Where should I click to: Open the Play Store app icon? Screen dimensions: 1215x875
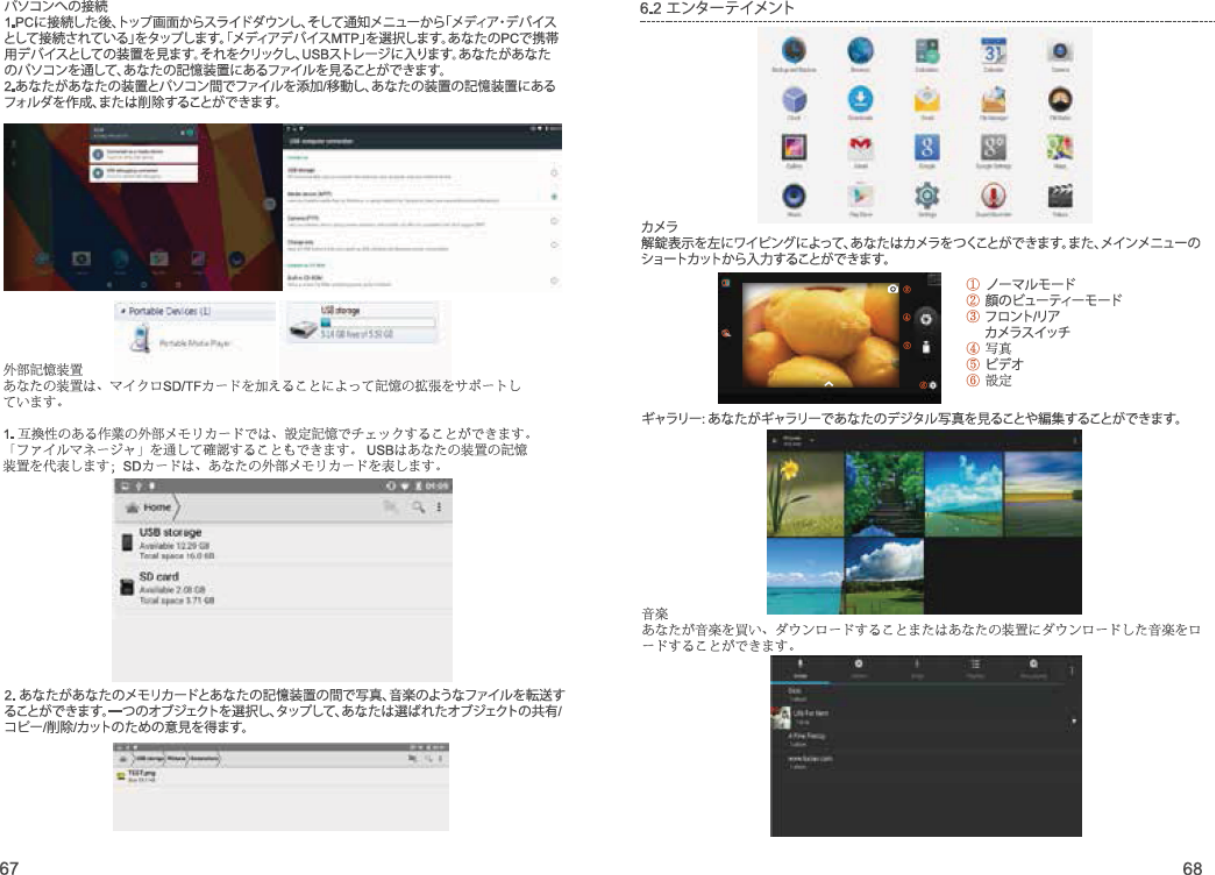point(862,196)
